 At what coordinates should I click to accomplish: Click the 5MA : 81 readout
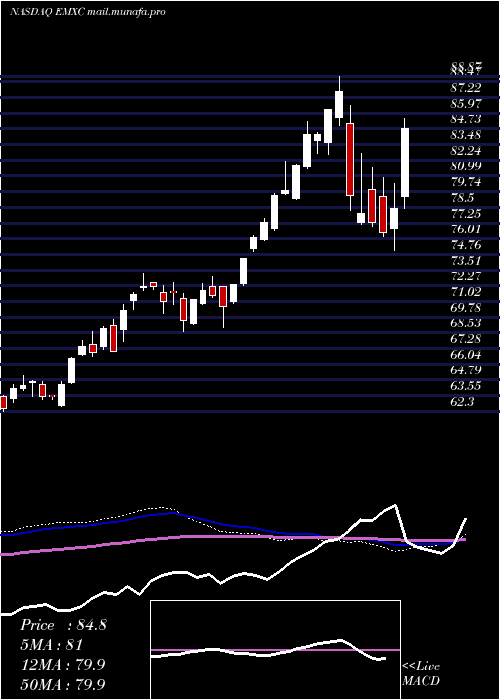52,645
